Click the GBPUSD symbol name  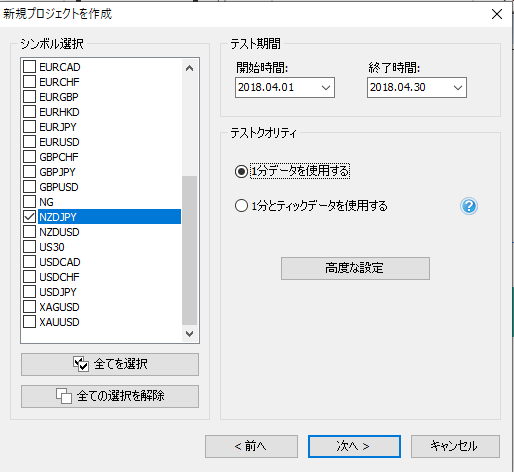59,187
